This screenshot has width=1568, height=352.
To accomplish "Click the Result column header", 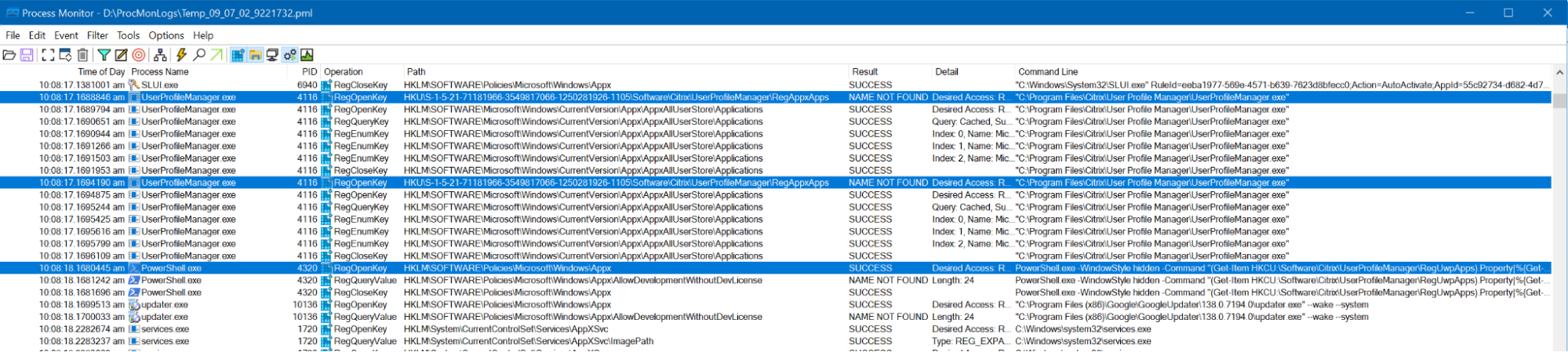I will [864, 71].
